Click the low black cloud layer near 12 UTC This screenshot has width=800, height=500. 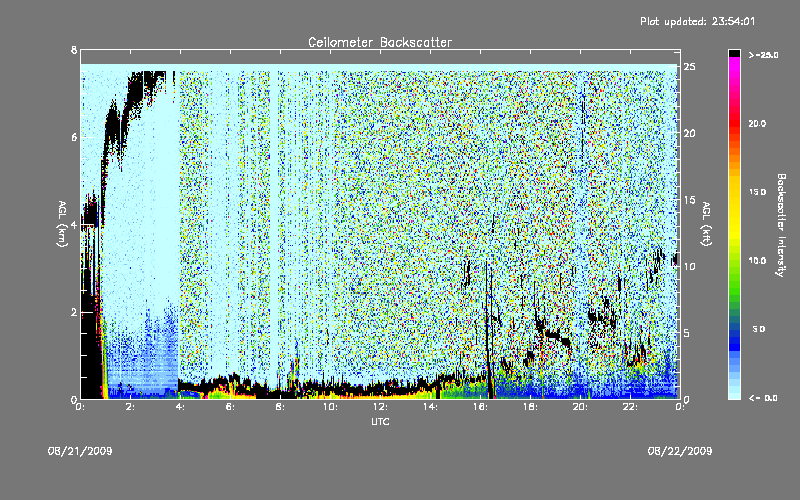[380, 388]
